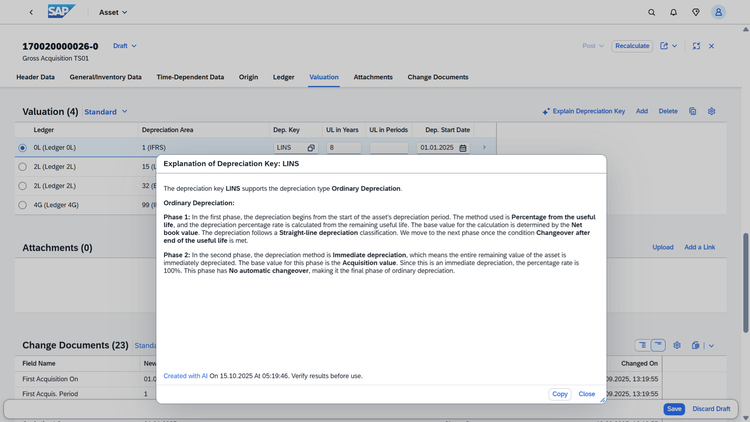Click the SAP logo
Screen dimensions: 750x422
[x=61, y=11]
